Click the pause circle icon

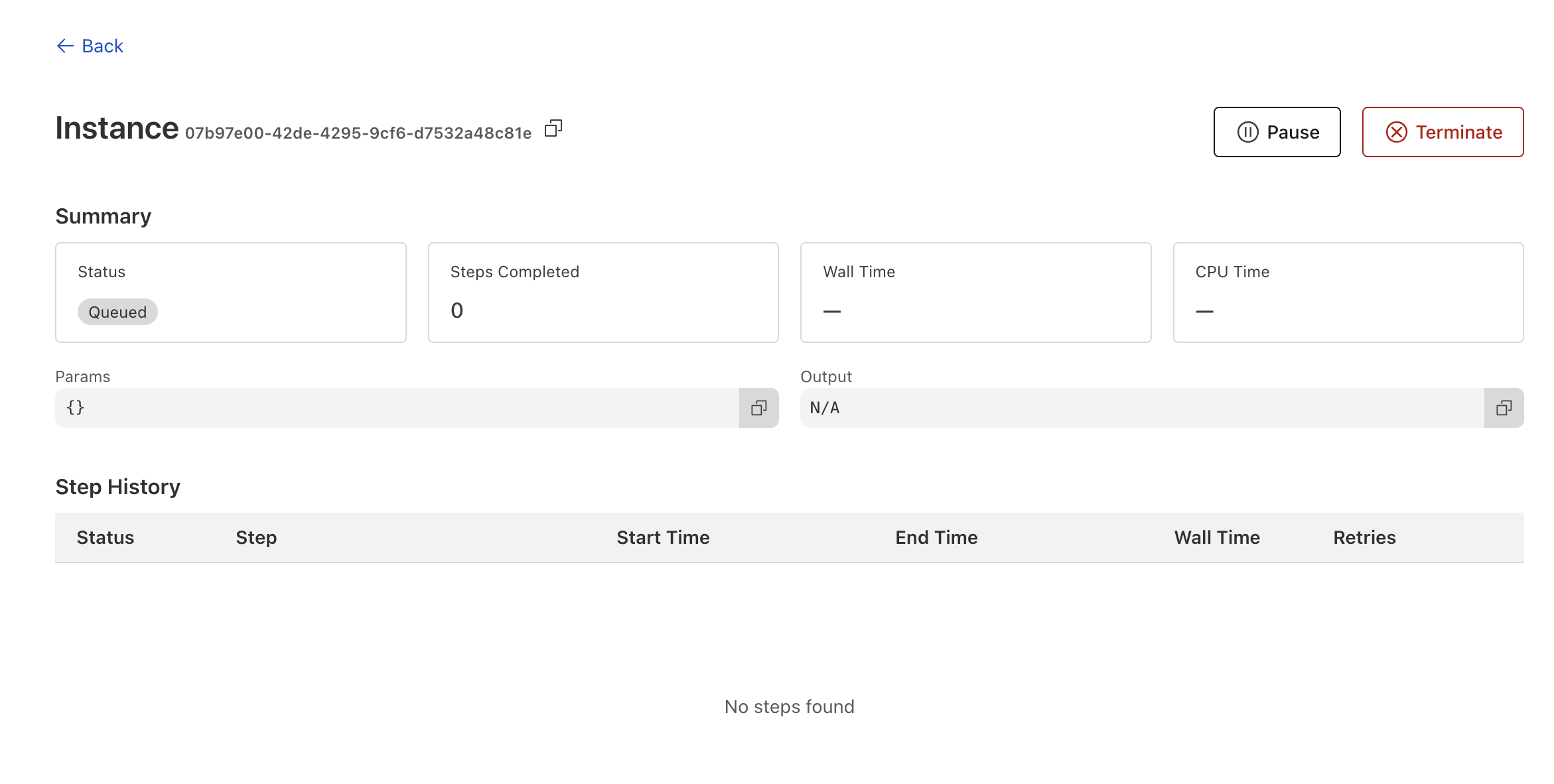[1247, 132]
